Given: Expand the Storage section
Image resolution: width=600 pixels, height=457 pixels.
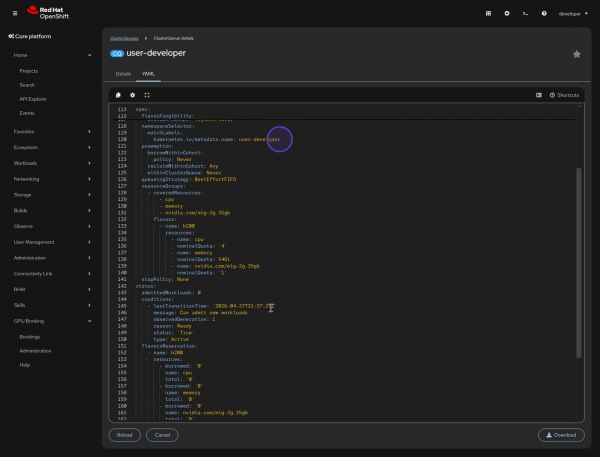Looking at the screenshot, I should point(52,195).
